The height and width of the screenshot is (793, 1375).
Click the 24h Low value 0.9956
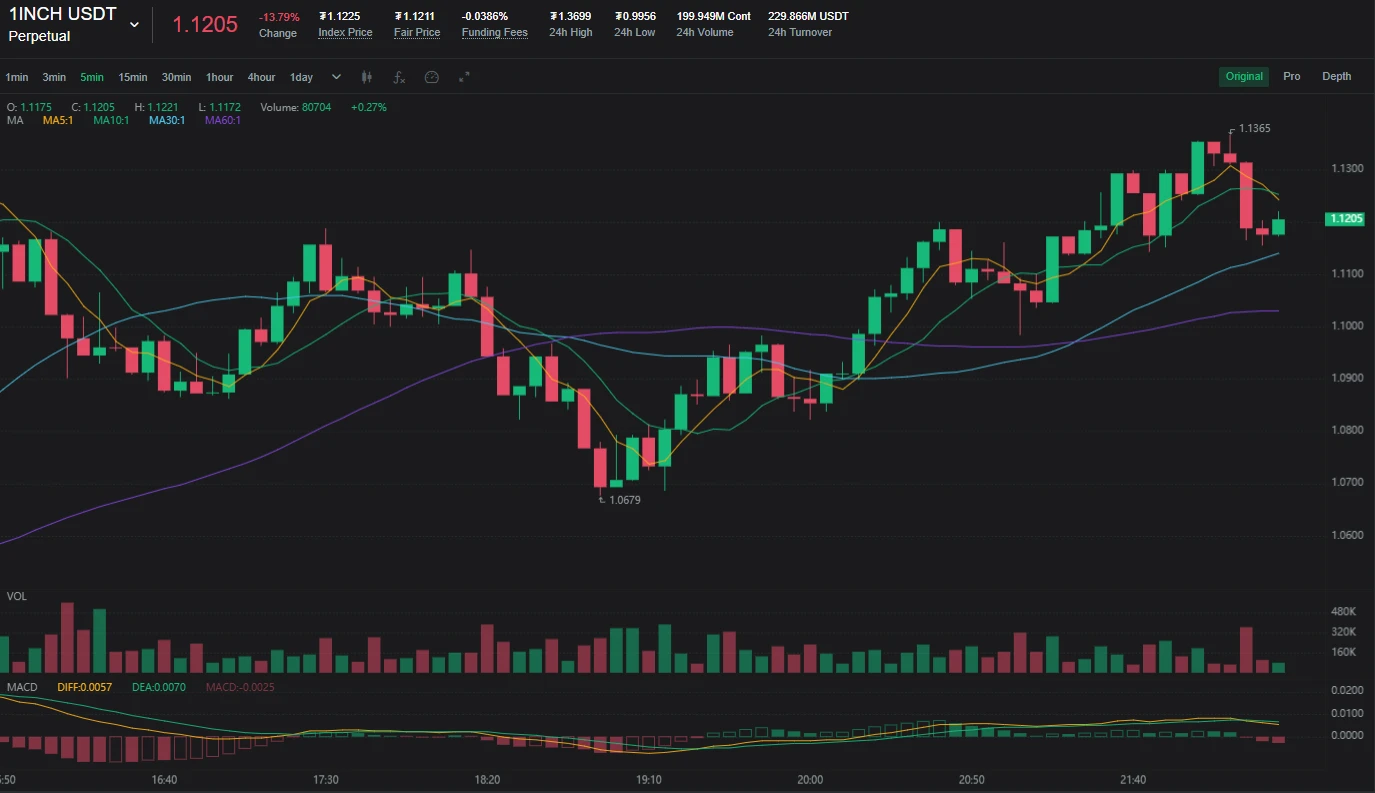pyautogui.click(x=635, y=17)
